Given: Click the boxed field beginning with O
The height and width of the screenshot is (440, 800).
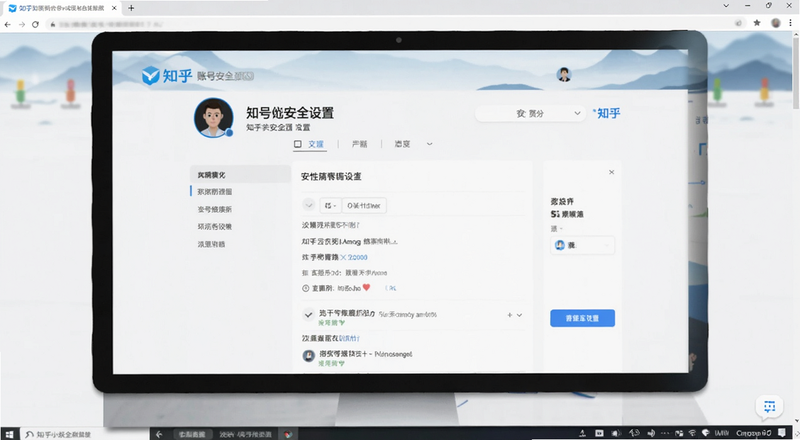Looking at the screenshot, I should pyautogui.click(x=364, y=205).
